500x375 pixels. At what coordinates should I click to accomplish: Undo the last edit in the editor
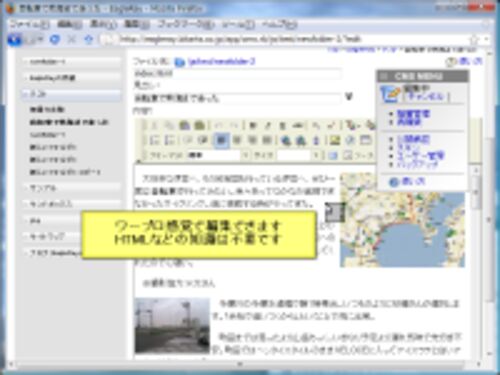[219, 125]
